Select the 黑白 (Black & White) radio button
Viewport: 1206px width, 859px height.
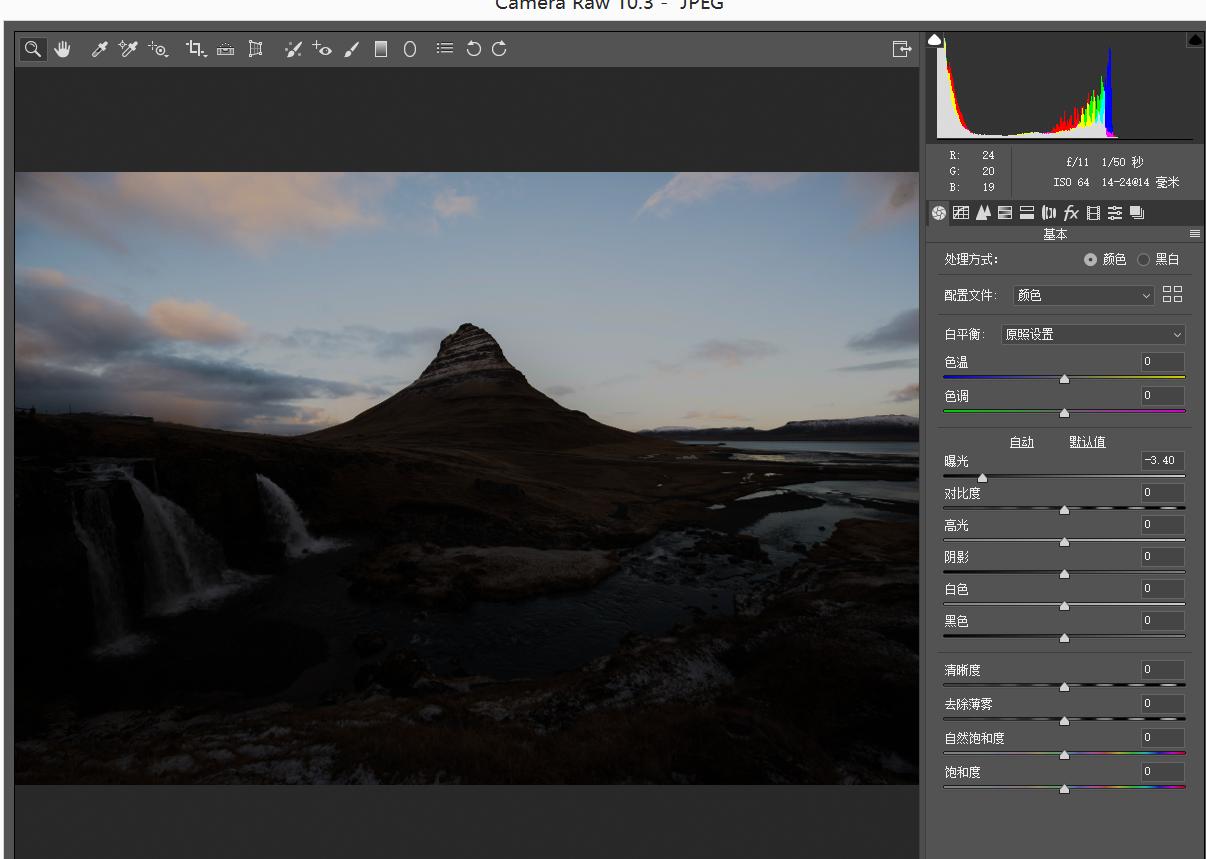point(1143,259)
